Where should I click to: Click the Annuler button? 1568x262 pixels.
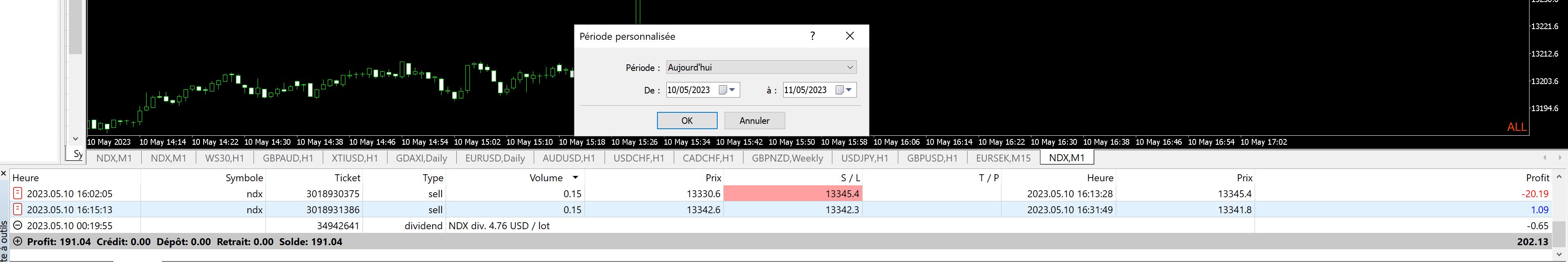(x=754, y=121)
